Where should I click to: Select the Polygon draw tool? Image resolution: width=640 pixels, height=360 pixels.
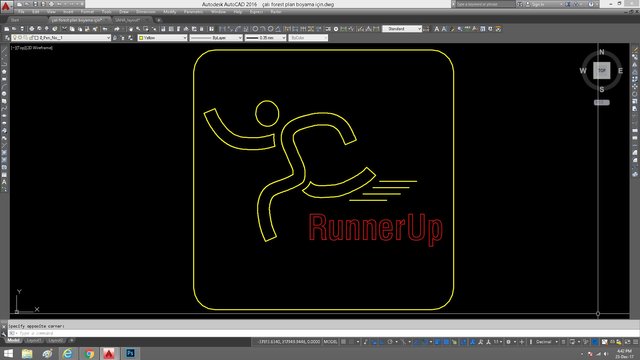tap(4, 71)
